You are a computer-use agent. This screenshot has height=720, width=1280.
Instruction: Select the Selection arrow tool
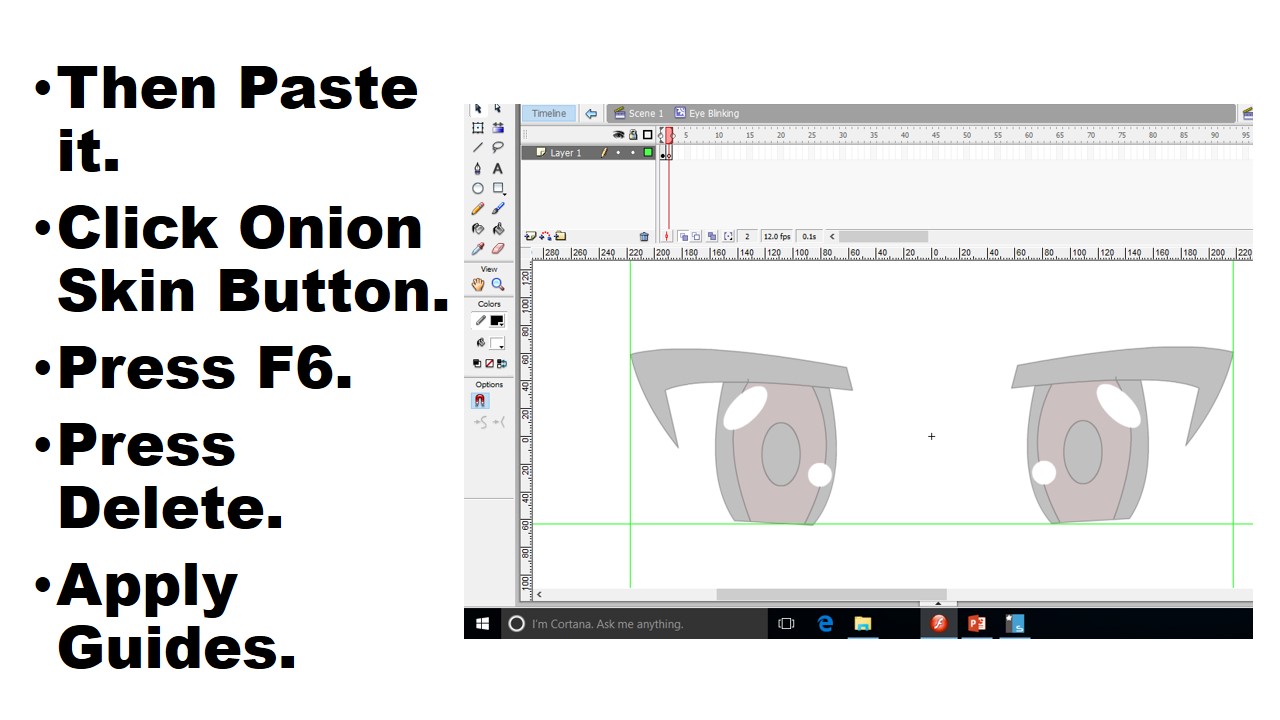click(x=476, y=108)
